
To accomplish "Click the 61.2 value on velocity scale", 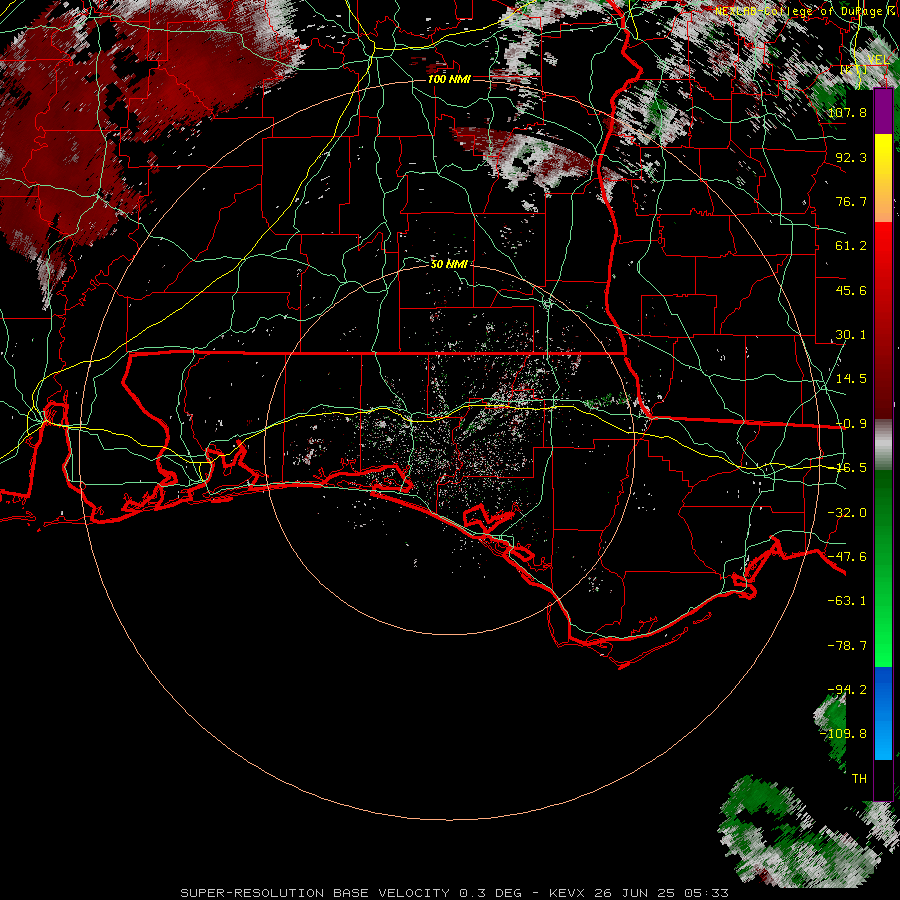I will coord(851,246).
